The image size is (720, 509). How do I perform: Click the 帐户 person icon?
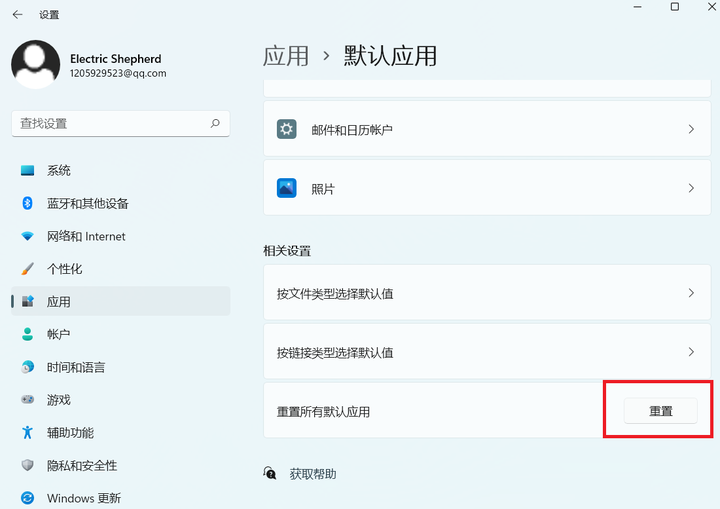pos(28,334)
